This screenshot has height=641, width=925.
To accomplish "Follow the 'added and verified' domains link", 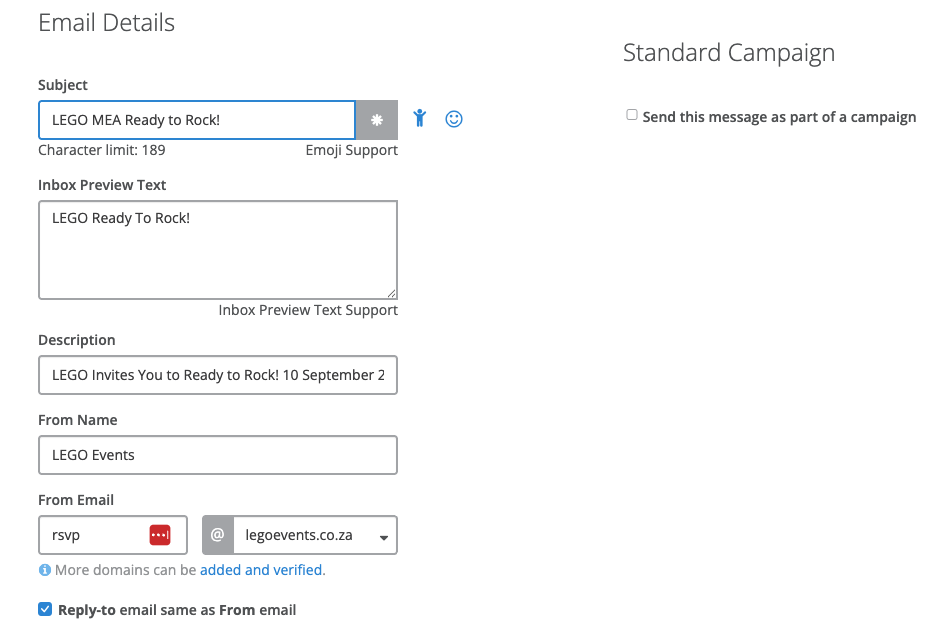I will 261,570.
